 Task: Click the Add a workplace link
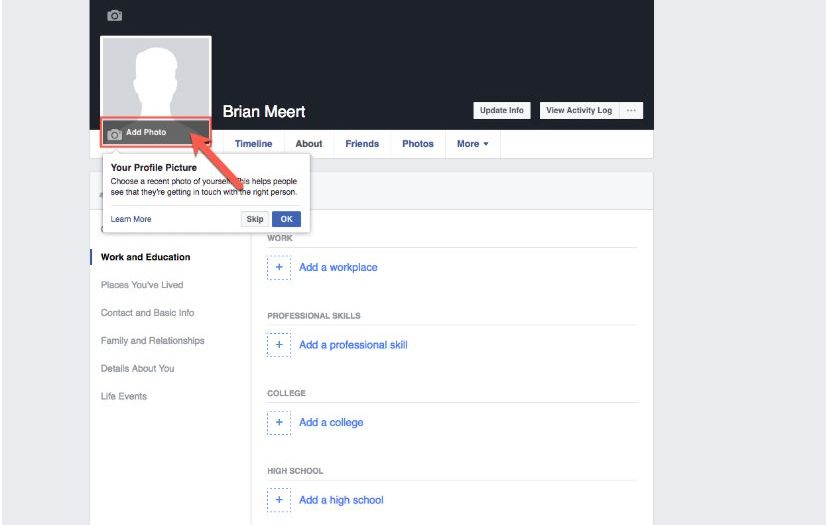338,268
